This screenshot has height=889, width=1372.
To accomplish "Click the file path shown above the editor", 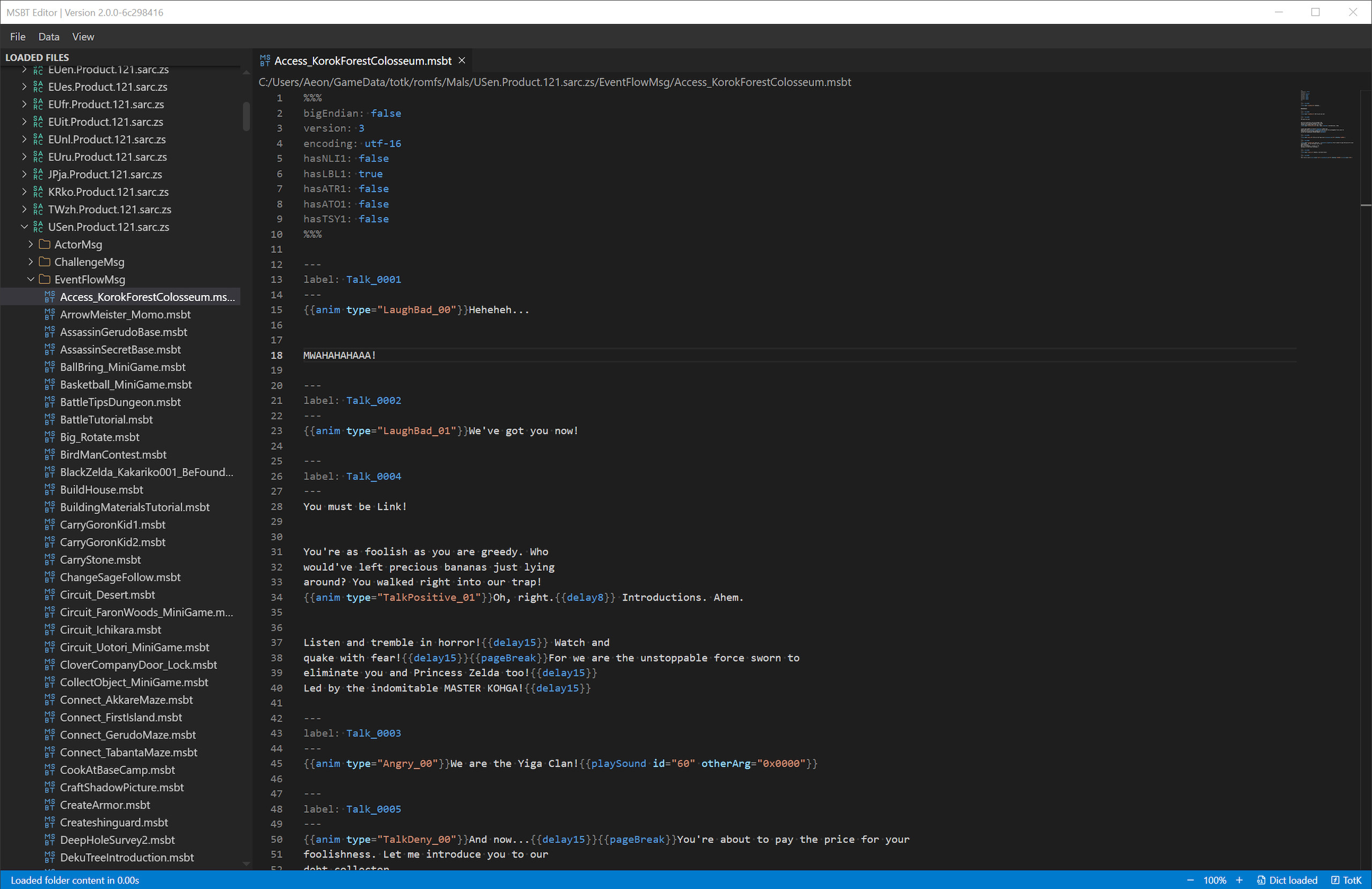I will [x=555, y=82].
